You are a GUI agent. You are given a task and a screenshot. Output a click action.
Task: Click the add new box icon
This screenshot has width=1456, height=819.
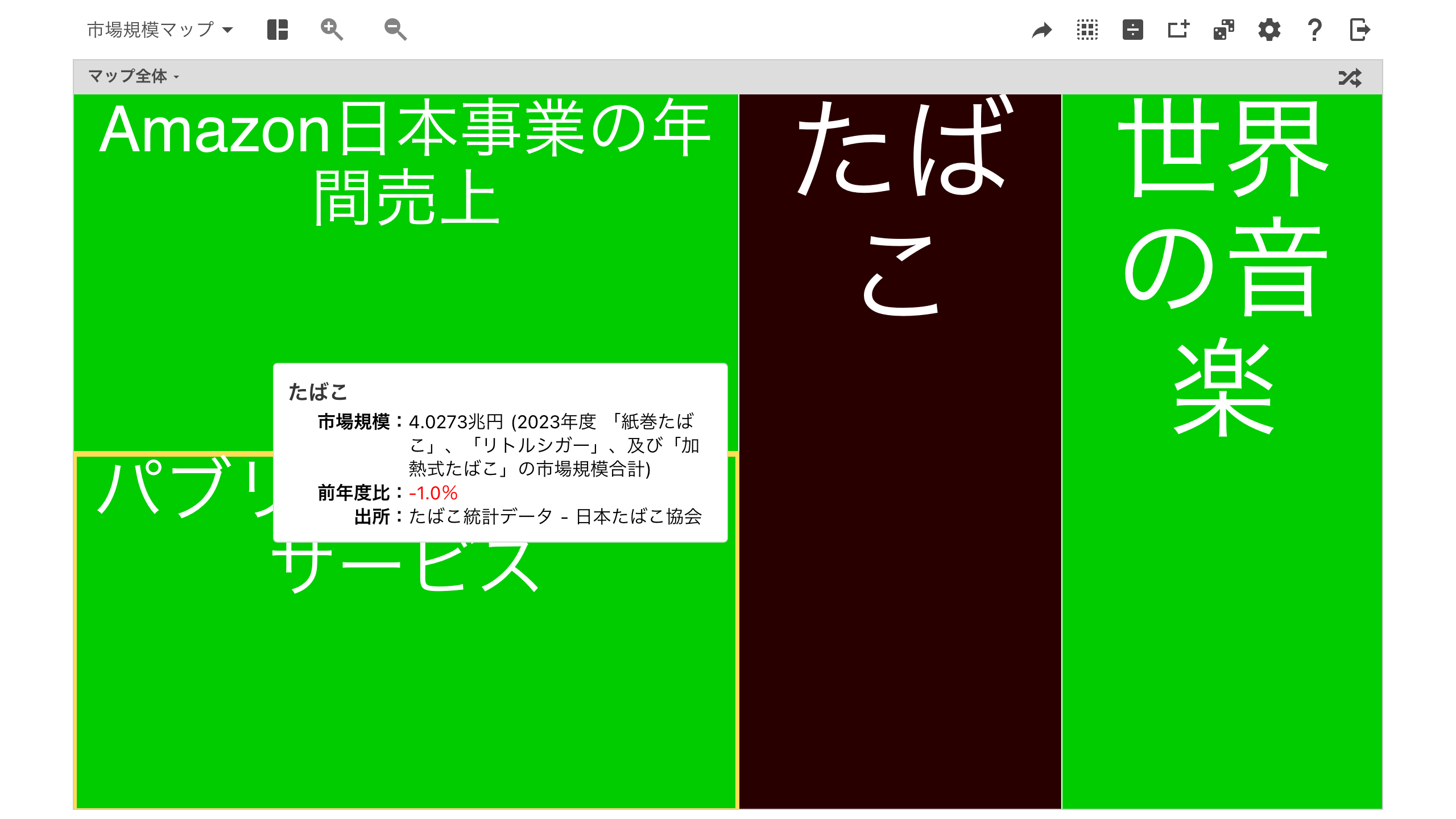(1178, 30)
